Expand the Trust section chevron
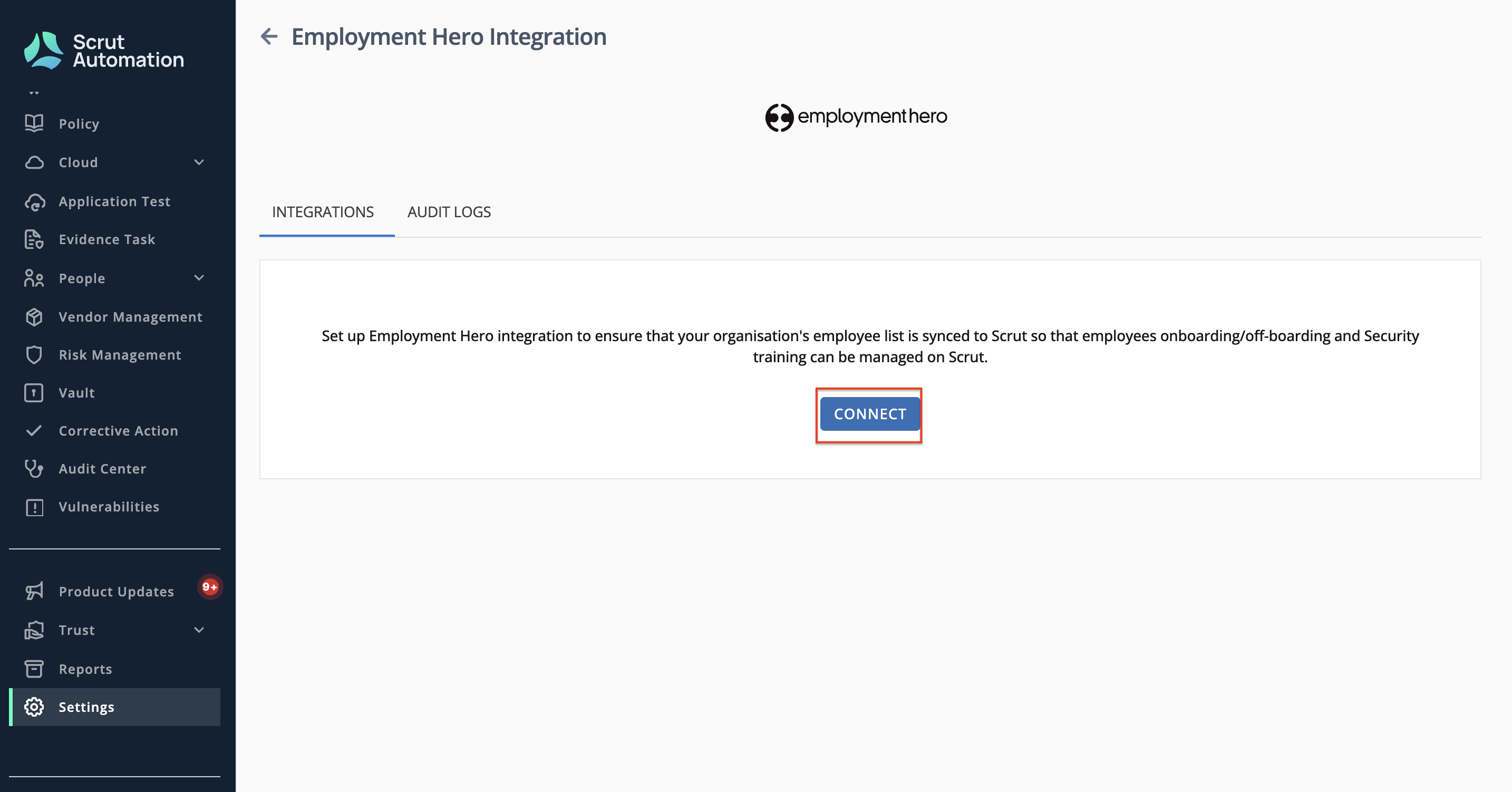1512x792 pixels. [x=199, y=630]
